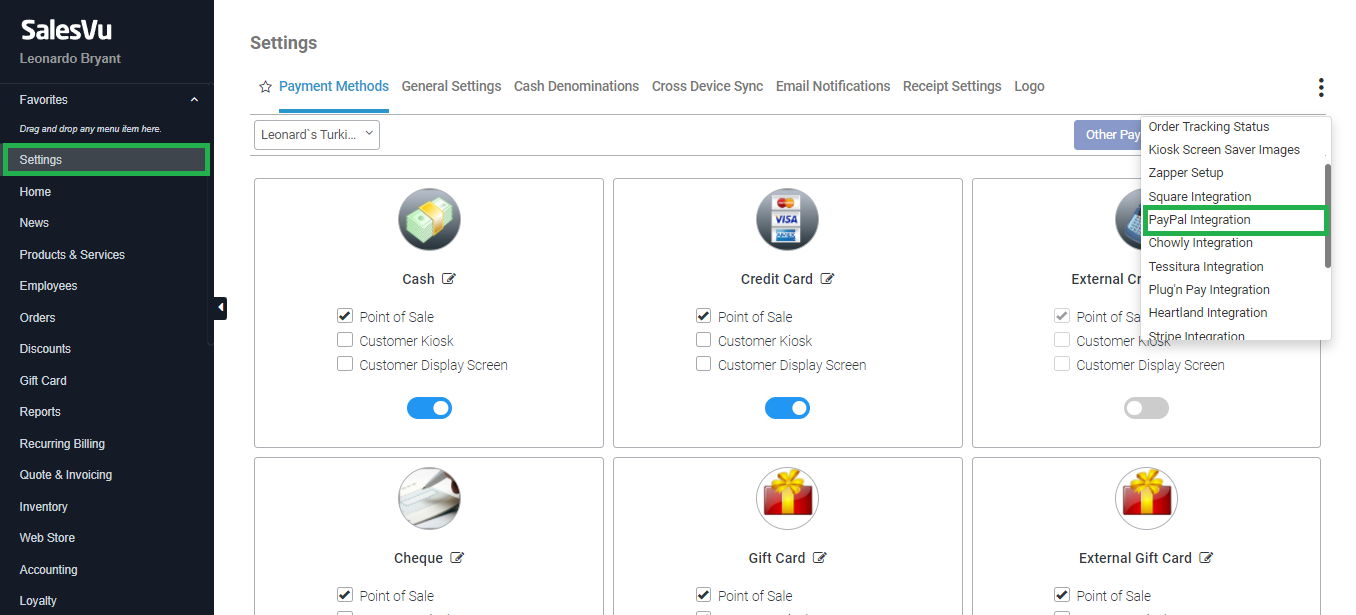This screenshot has height=615, width=1356.
Task: Open Products & Services in the sidebar
Action: (x=72, y=255)
